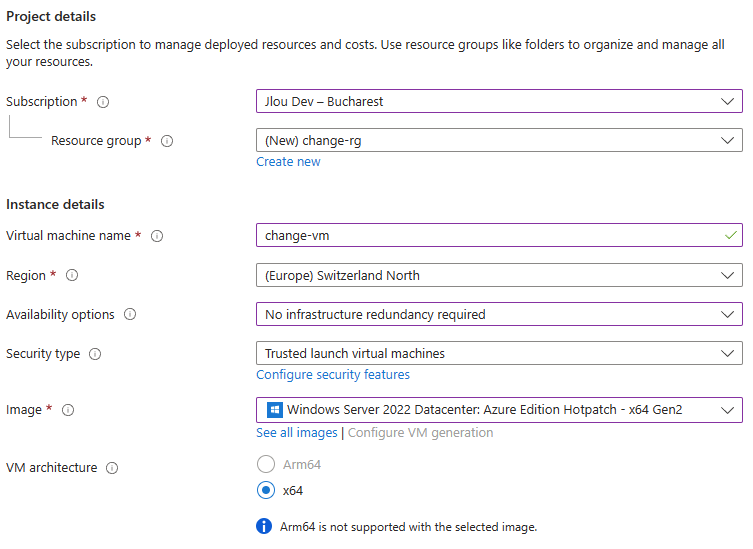This screenshot has height=549, width=753.
Task: Click into the Virtual machine name field
Action: pos(499,235)
